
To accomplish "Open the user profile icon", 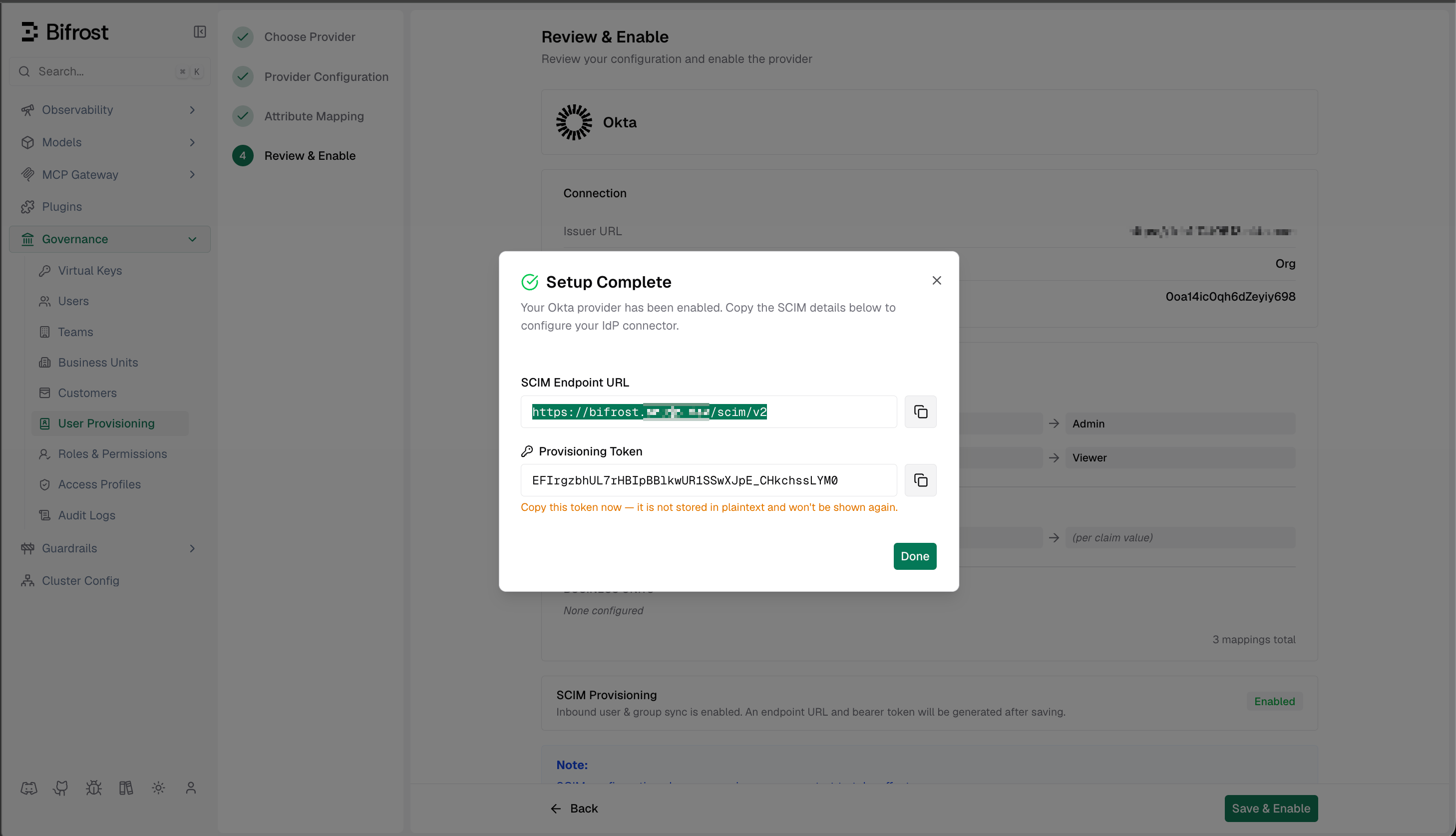I will coord(191,788).
